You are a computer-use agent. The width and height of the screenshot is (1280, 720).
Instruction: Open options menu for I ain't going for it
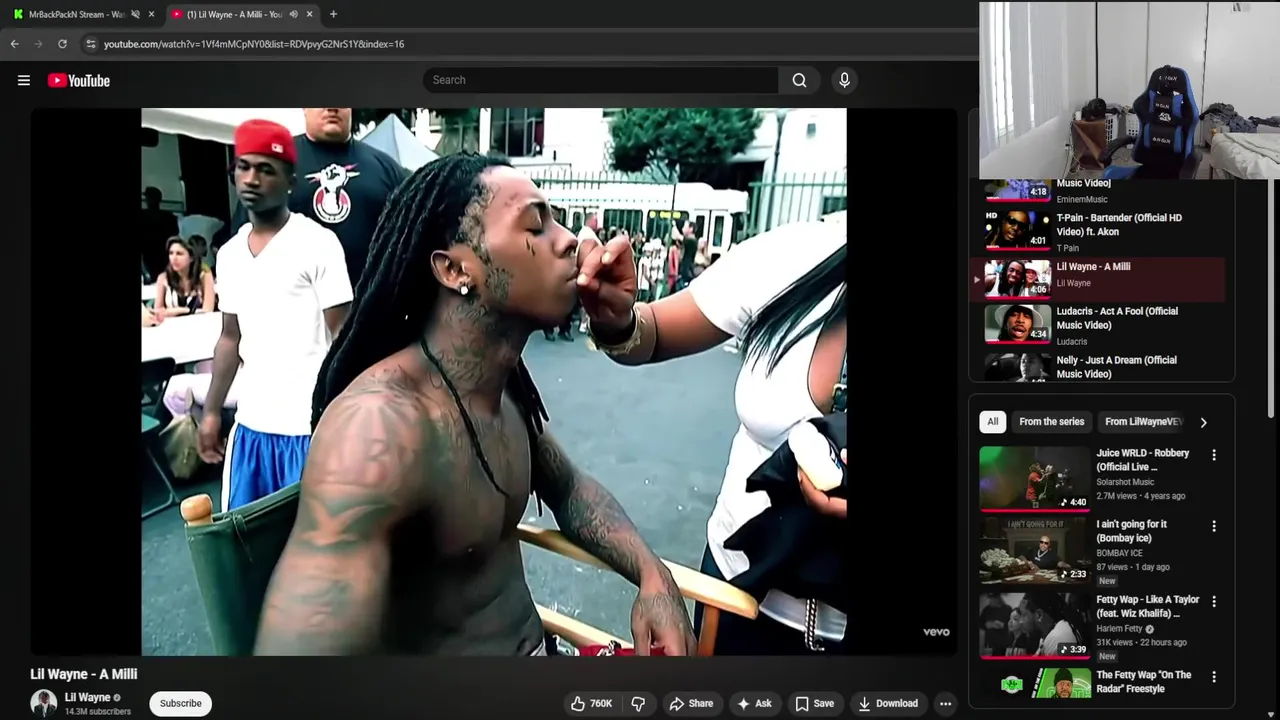pos(1214,526)
